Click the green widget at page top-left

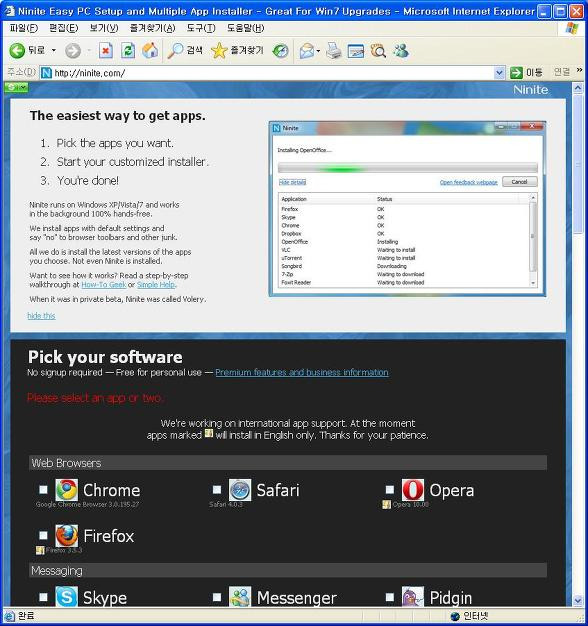coord(16,87)
